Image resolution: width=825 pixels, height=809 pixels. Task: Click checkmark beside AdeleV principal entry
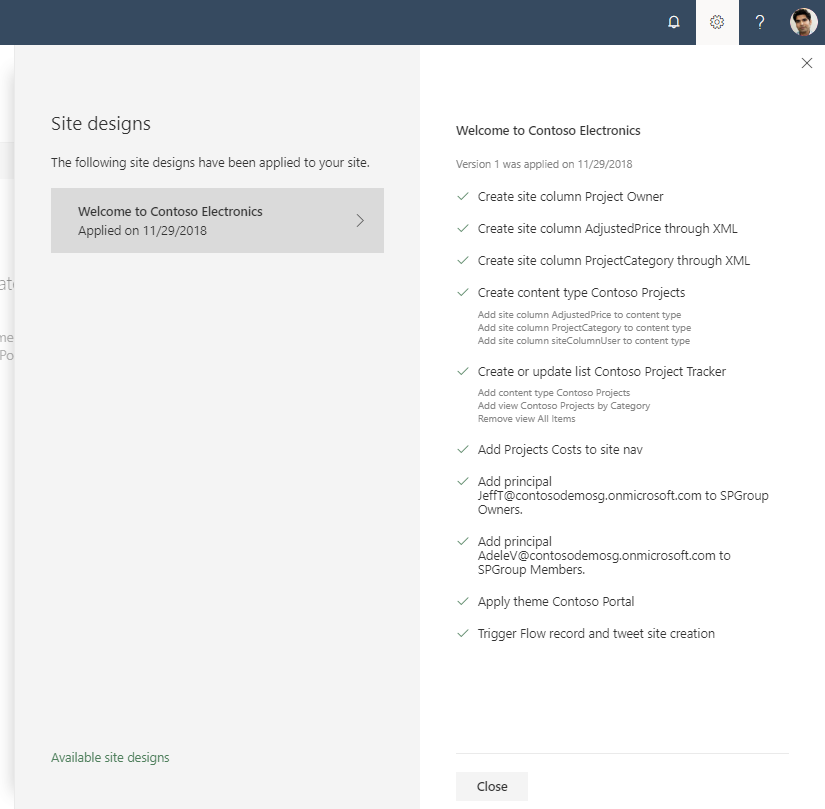point(463,542)
